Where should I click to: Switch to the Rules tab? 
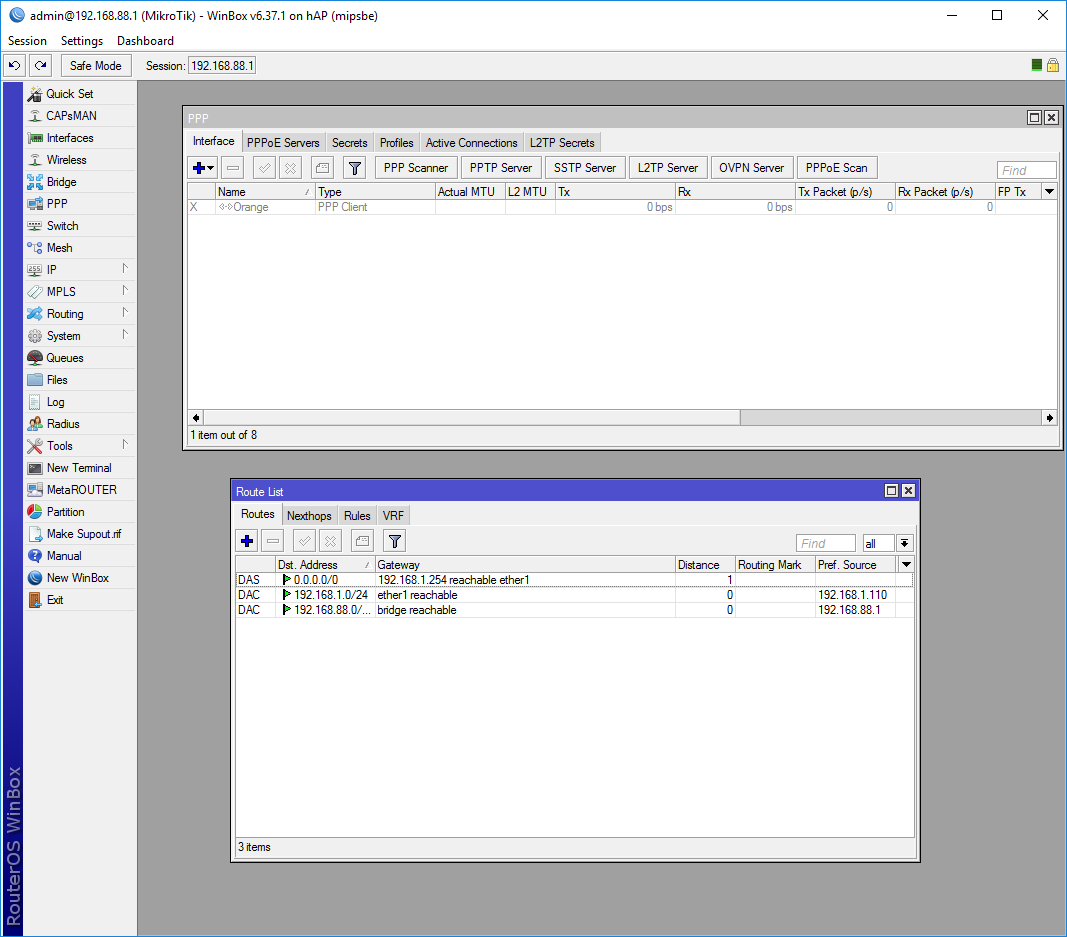coord(357,516)
